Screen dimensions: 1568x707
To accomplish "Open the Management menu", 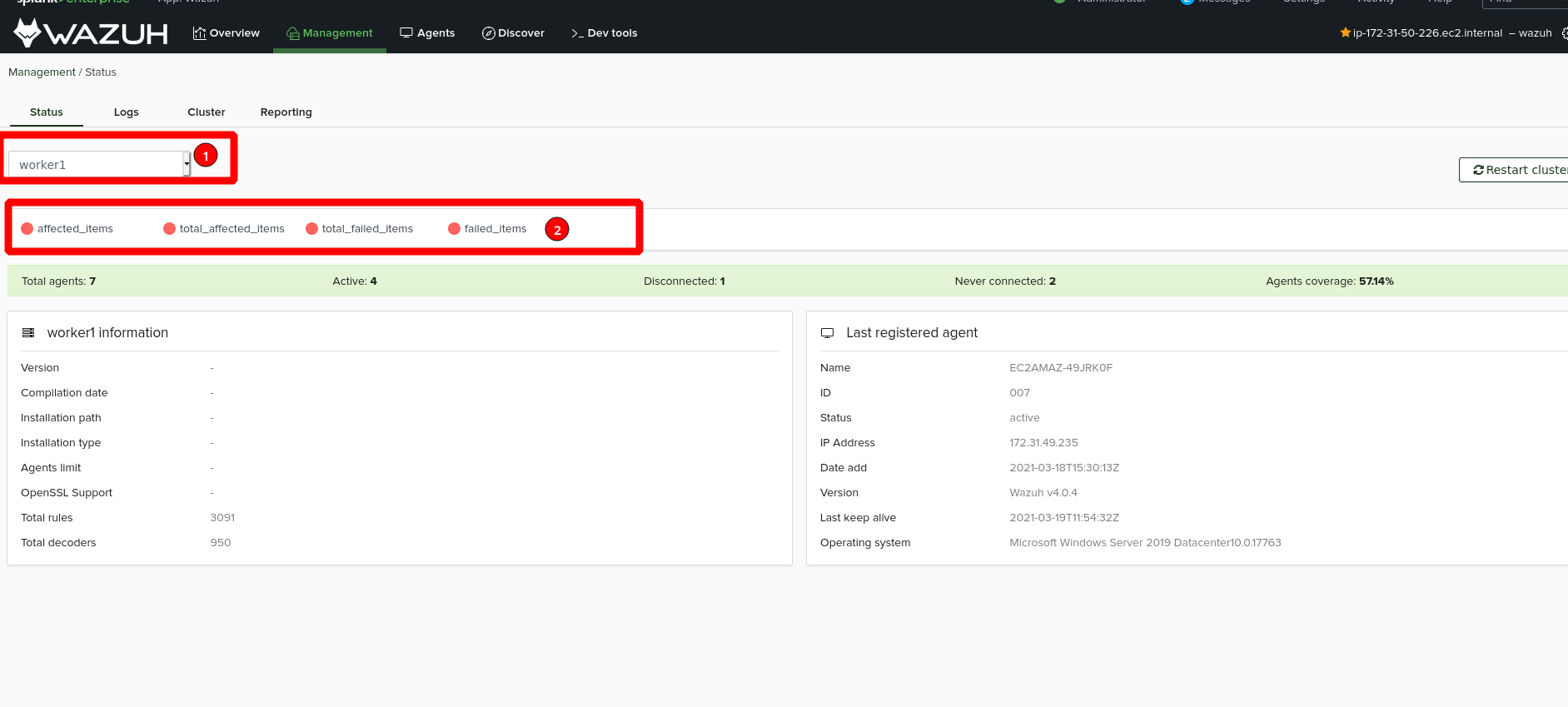I will pyautogui.click(x=330, y=33).
